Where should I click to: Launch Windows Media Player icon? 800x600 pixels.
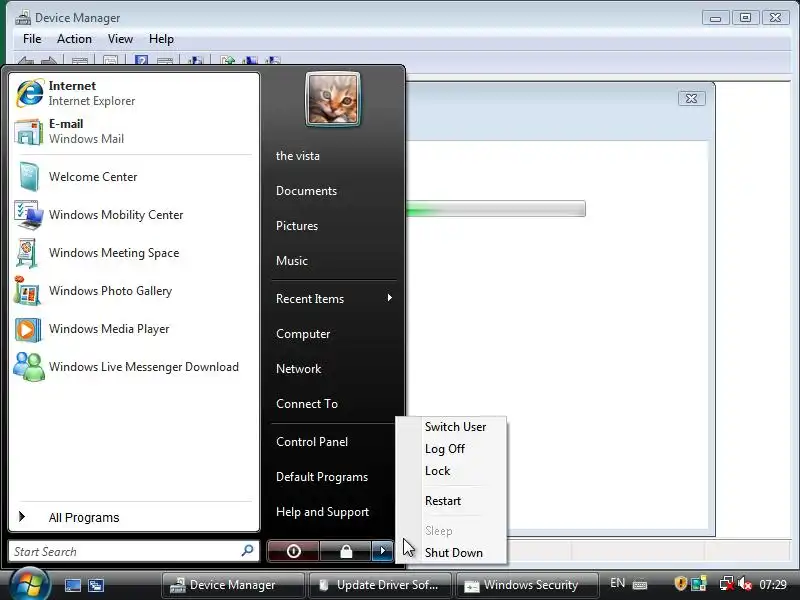[28, 329]
